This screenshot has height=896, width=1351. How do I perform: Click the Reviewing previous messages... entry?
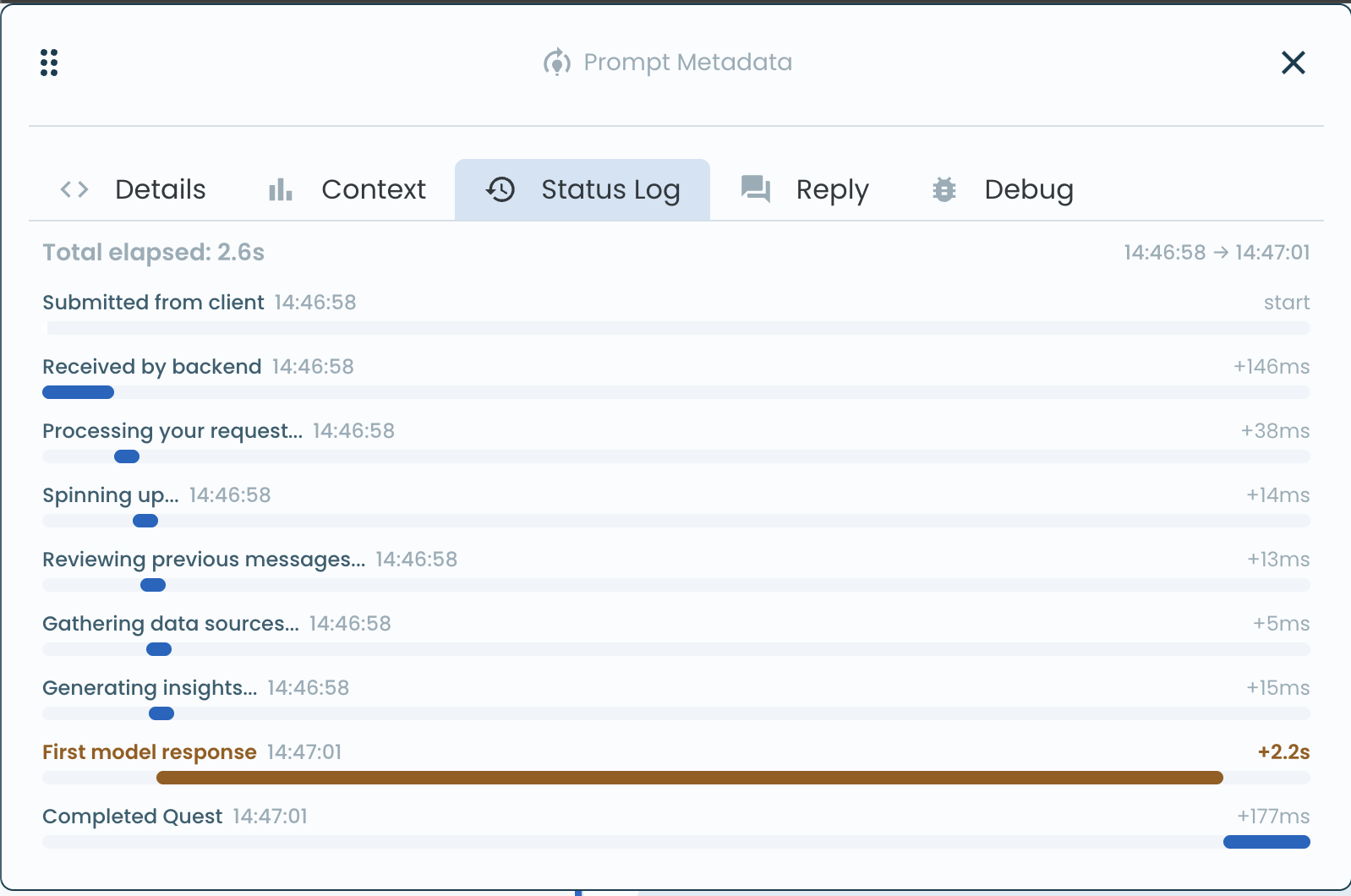(x=676, y=570)
